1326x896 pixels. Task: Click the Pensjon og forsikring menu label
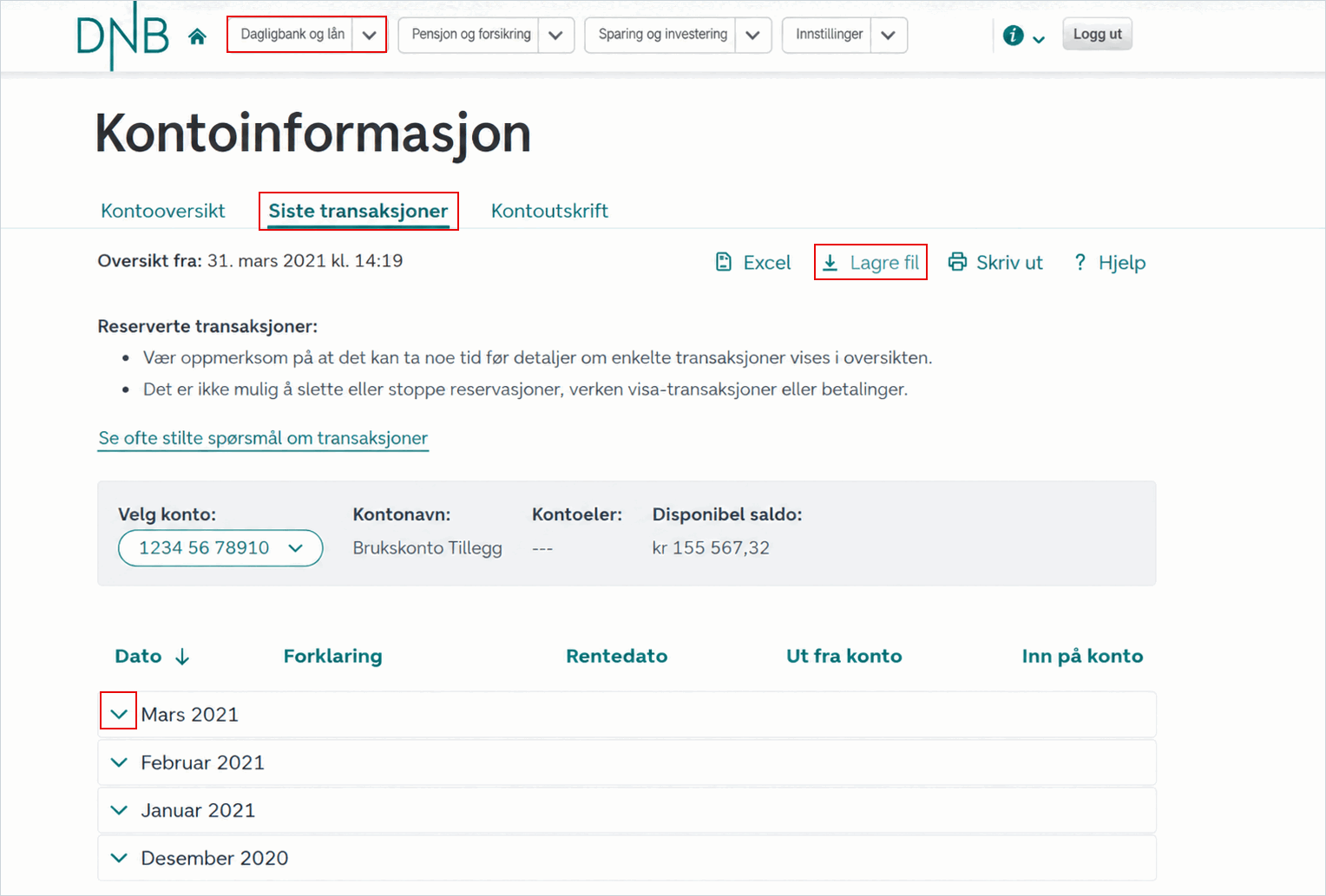point(471,35)
